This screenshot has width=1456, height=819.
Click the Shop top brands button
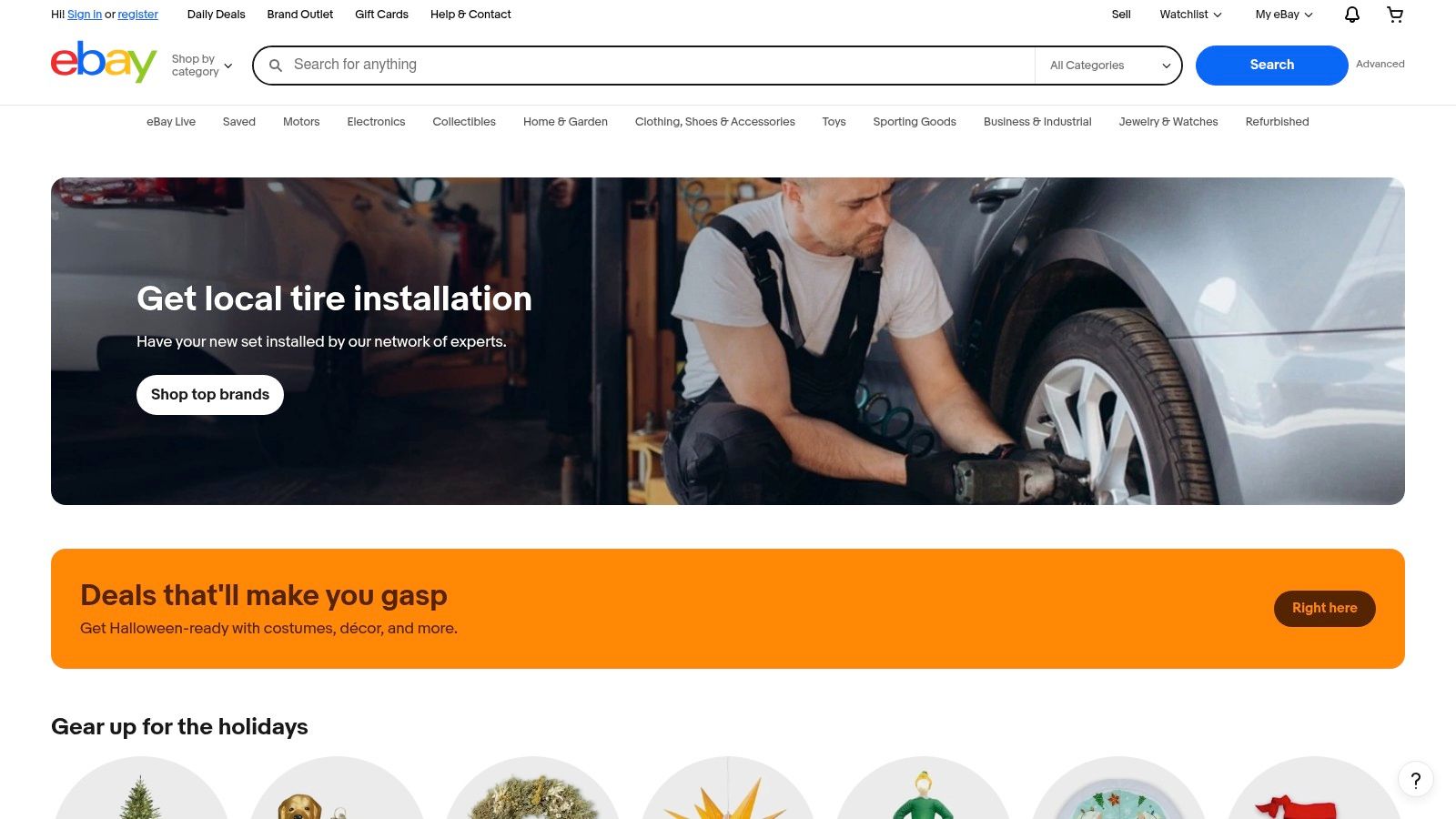tap(210, 395)
